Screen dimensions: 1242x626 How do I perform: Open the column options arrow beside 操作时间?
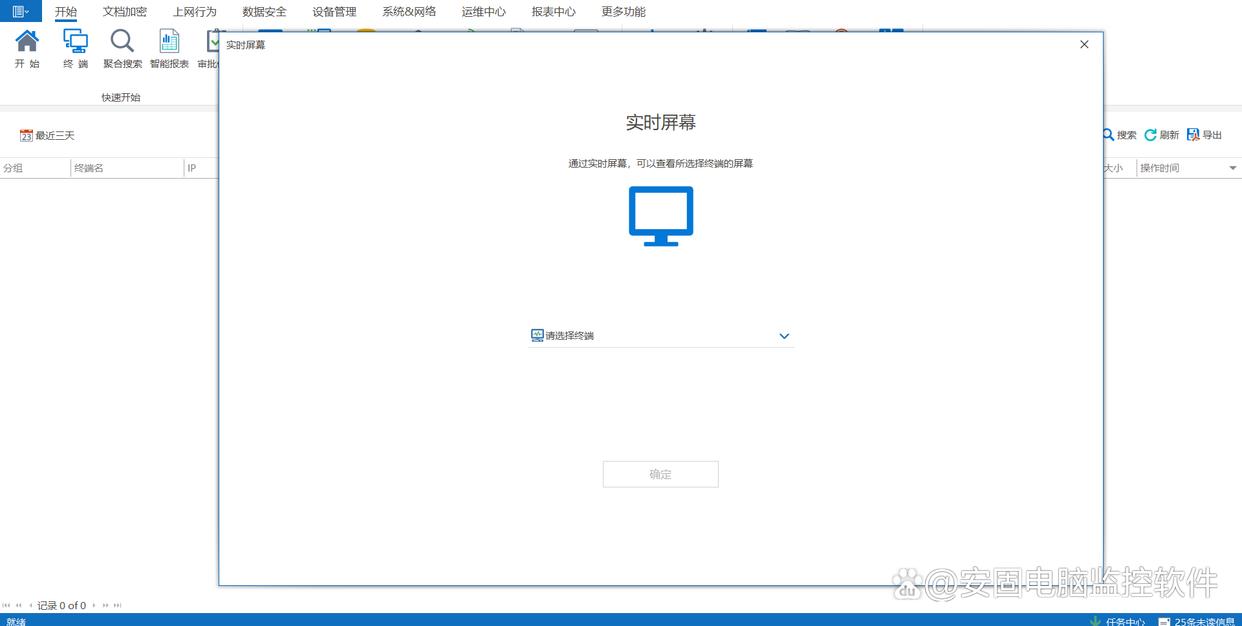[x=1233, y=168]
